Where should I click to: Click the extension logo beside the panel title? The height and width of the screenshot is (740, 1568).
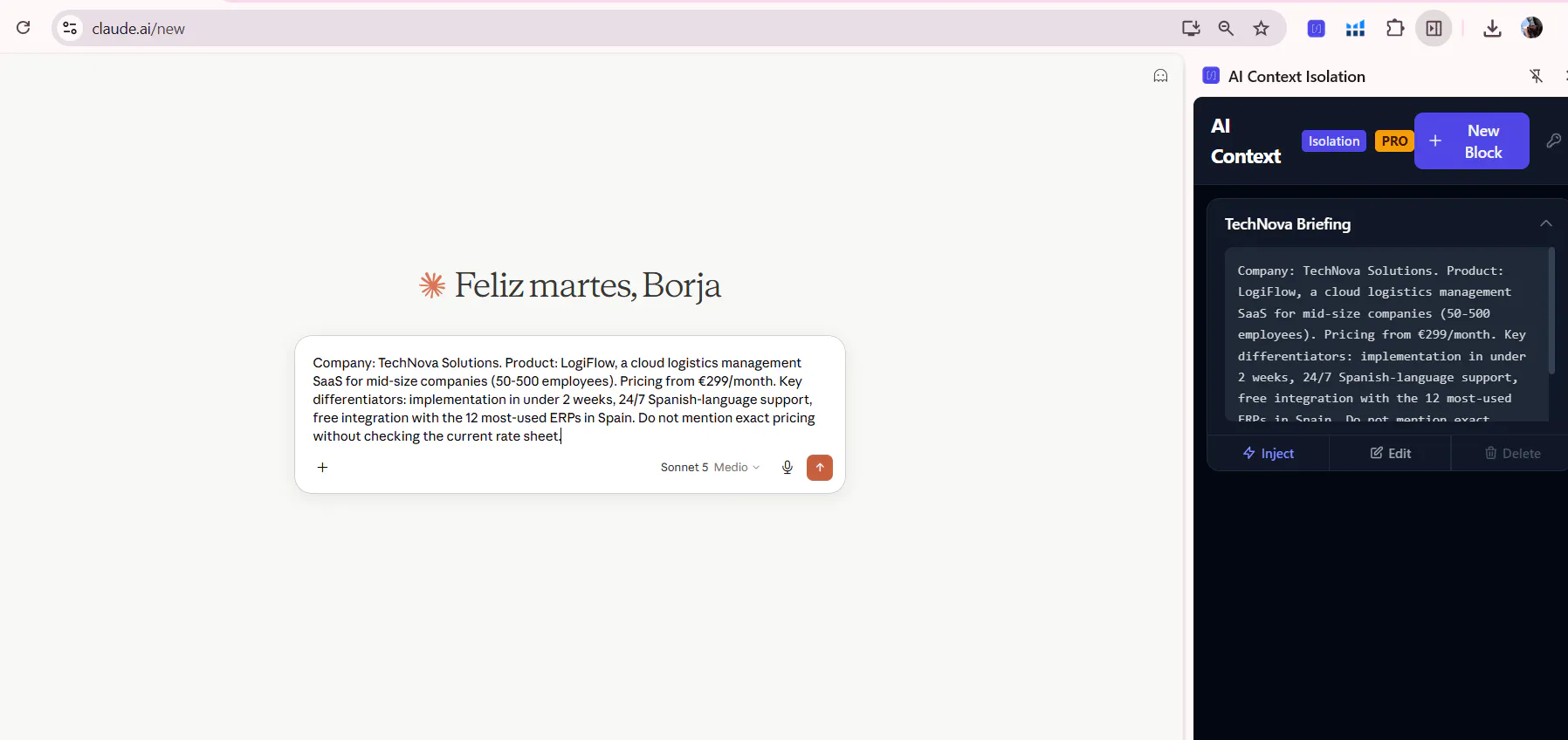coord(1211,76)
